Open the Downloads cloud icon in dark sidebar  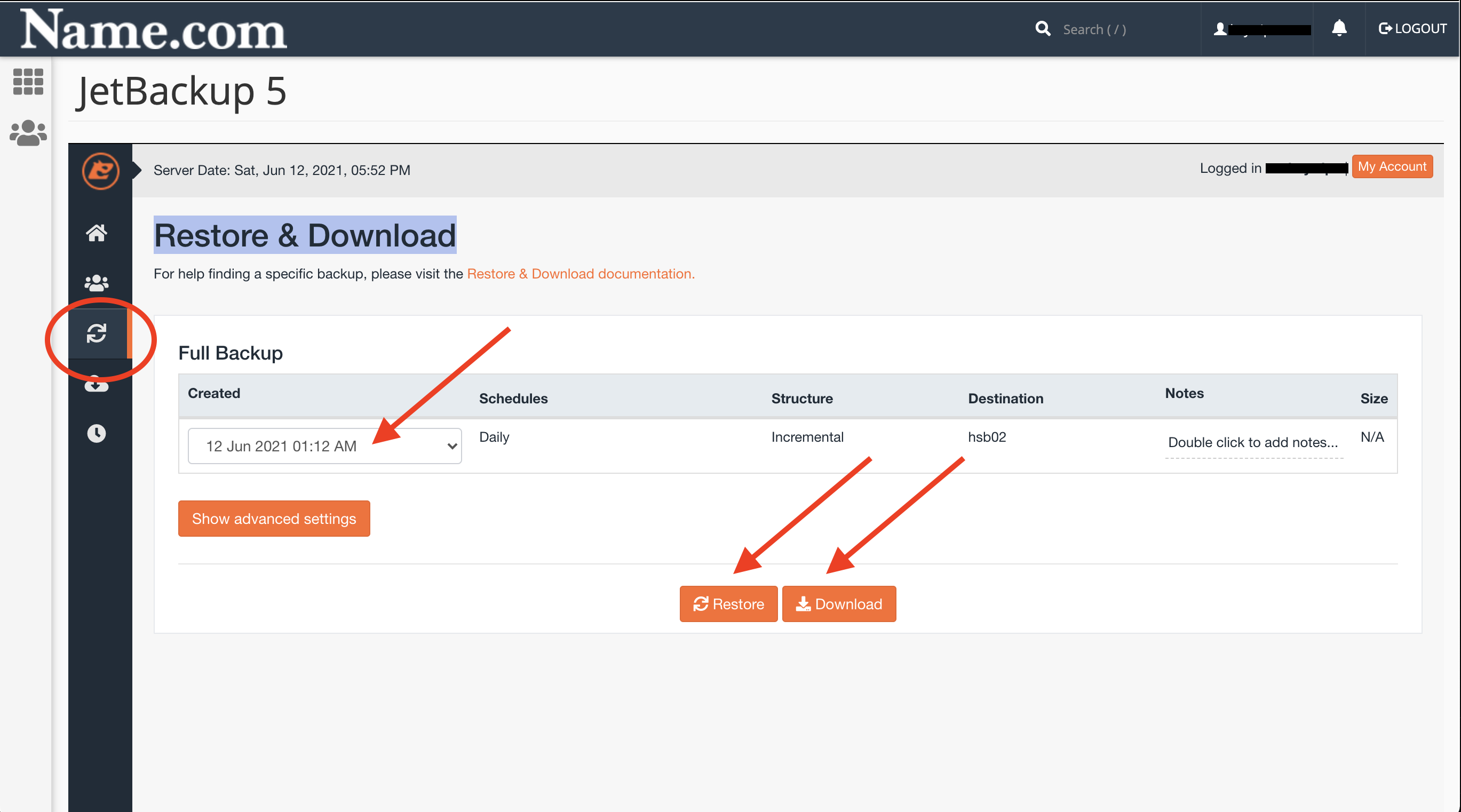(x=97, y=384)
